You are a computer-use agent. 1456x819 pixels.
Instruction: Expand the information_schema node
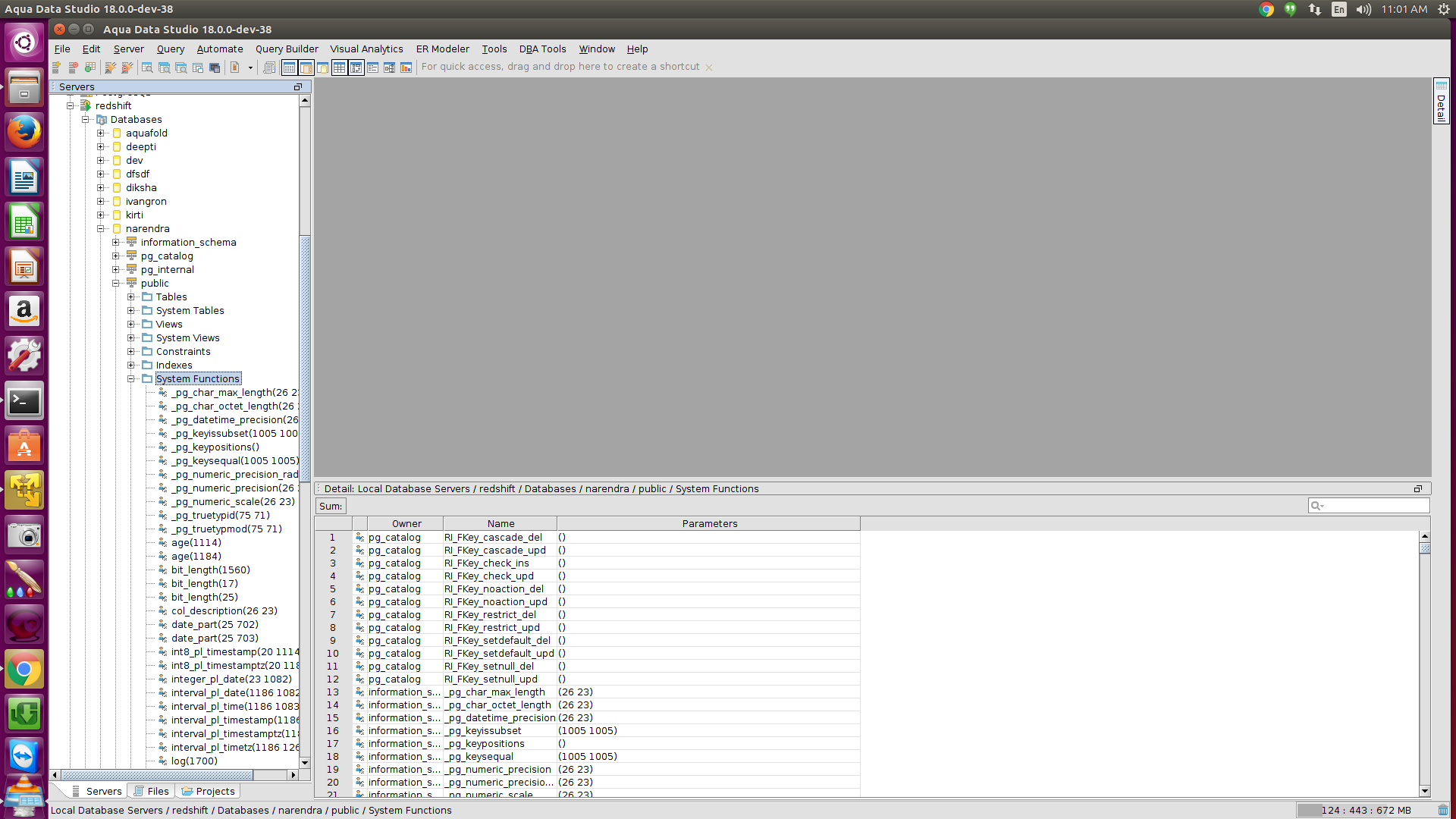click(115, 243)
